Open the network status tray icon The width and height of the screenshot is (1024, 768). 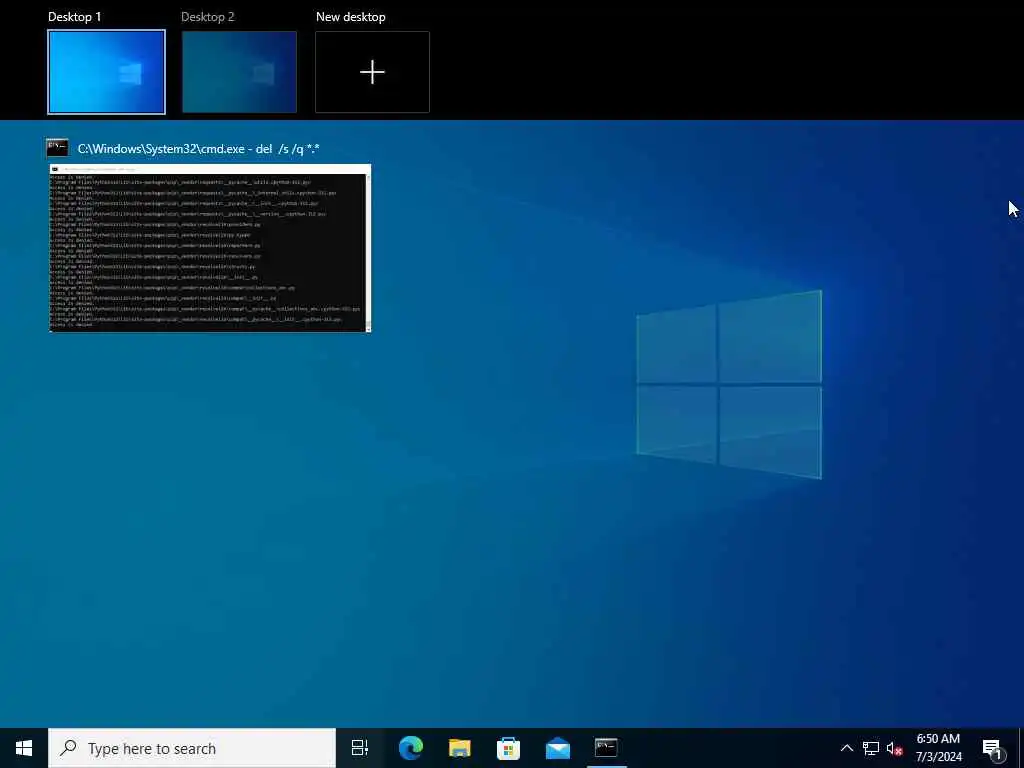tap(871, 748)
